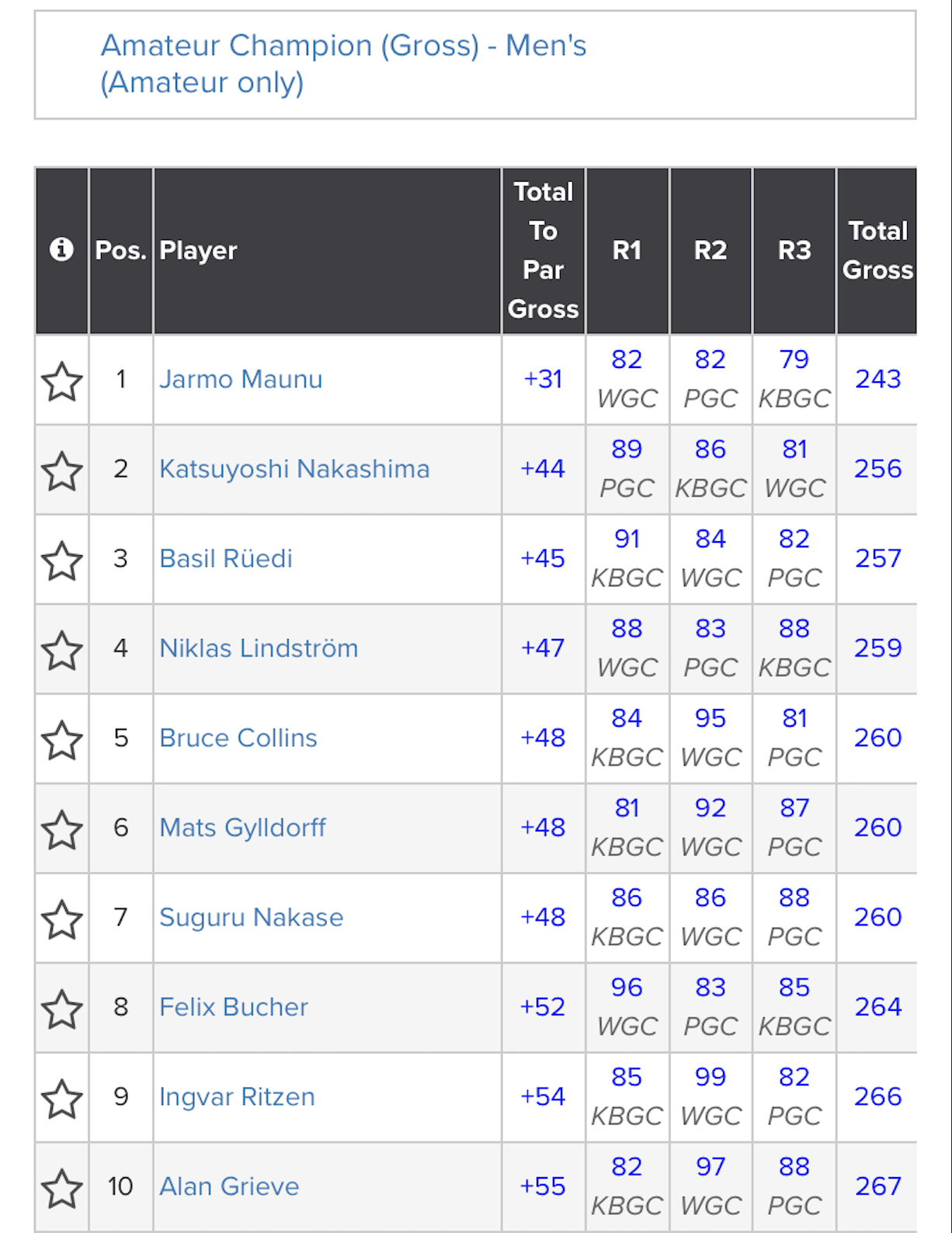Star the Felix Bucher row
The image size is (952, 1233).
(x=61, y=1009)
